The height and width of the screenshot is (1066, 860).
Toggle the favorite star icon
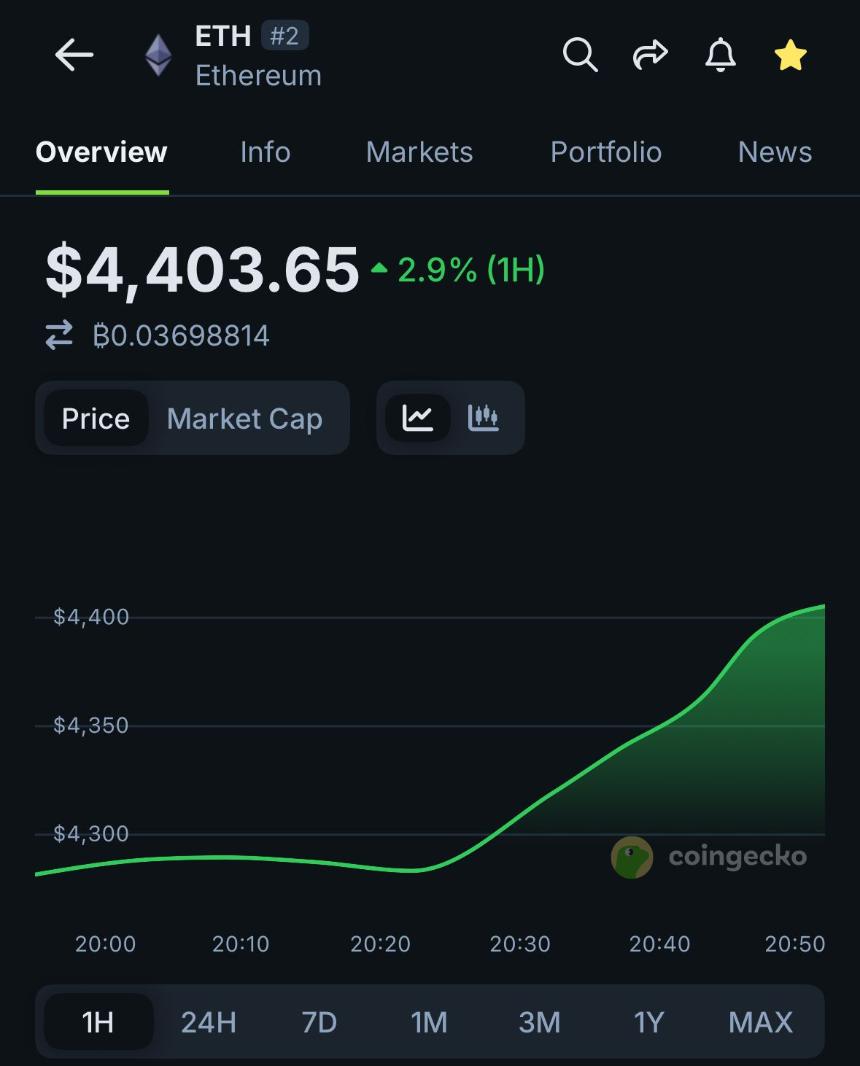click(790, 56)
